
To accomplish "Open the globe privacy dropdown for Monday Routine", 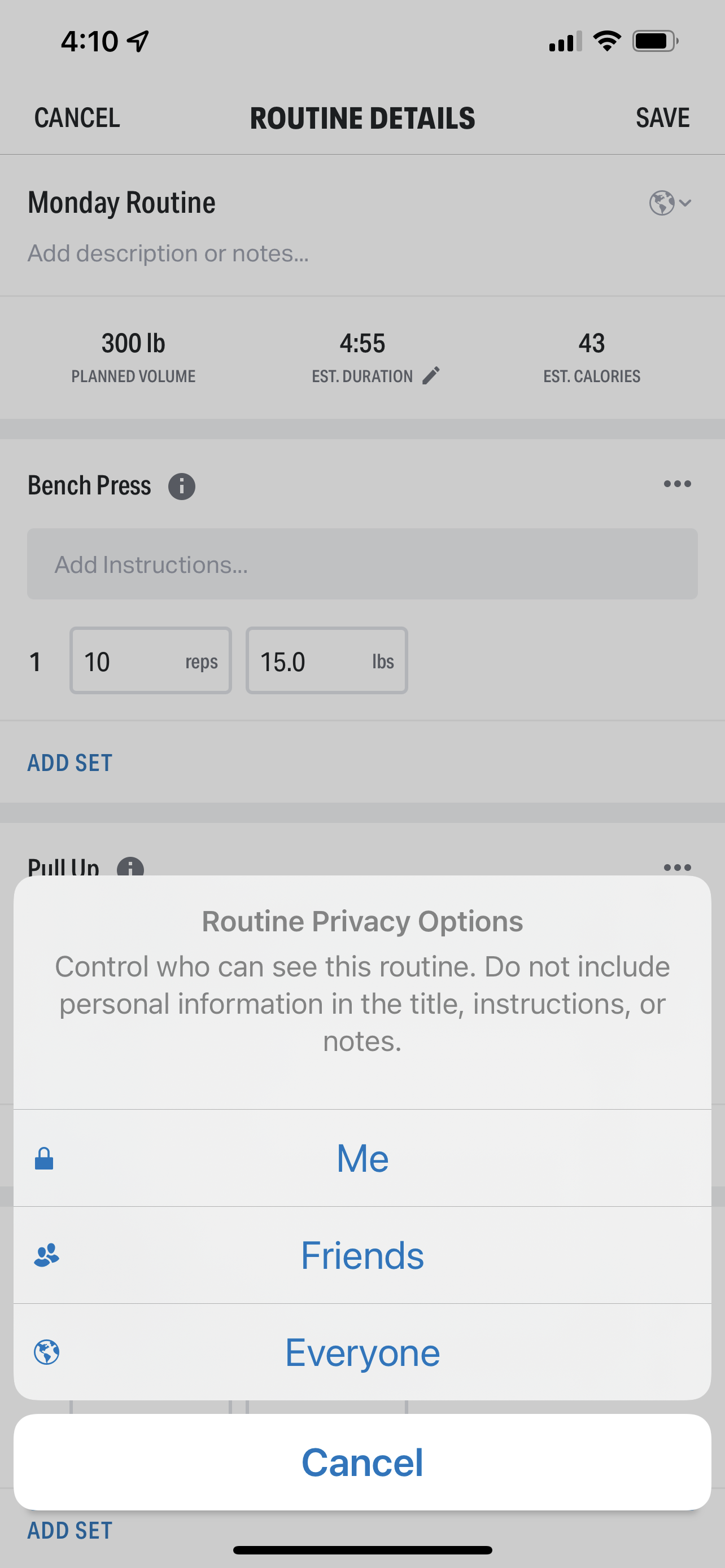I will pos(670,203).
